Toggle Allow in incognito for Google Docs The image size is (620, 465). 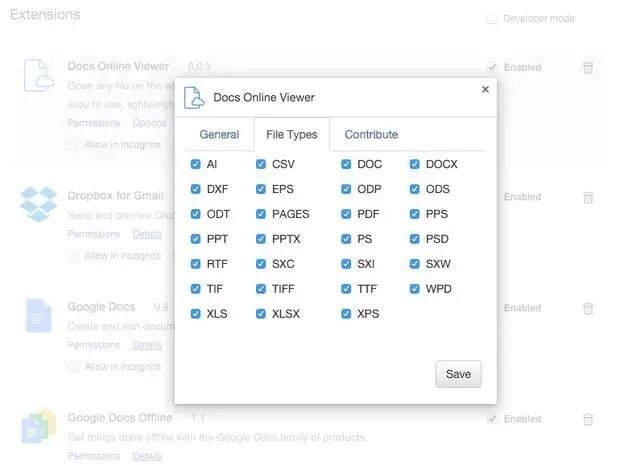(72, 367)
